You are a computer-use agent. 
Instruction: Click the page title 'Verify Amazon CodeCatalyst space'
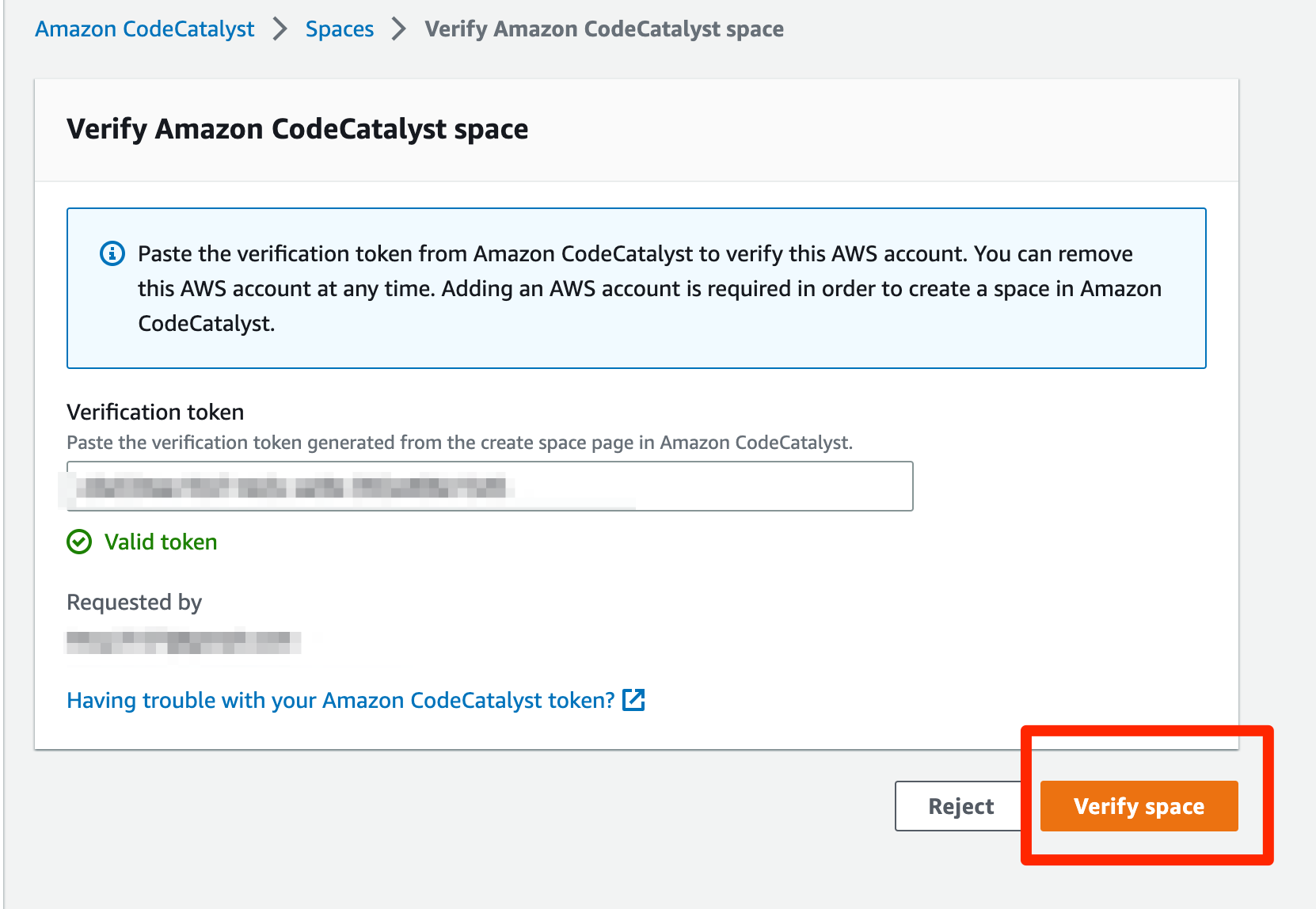coord(297,128)
